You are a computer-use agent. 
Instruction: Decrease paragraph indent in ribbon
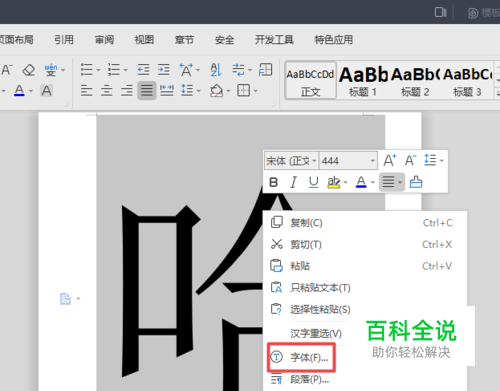pos(144,70)
